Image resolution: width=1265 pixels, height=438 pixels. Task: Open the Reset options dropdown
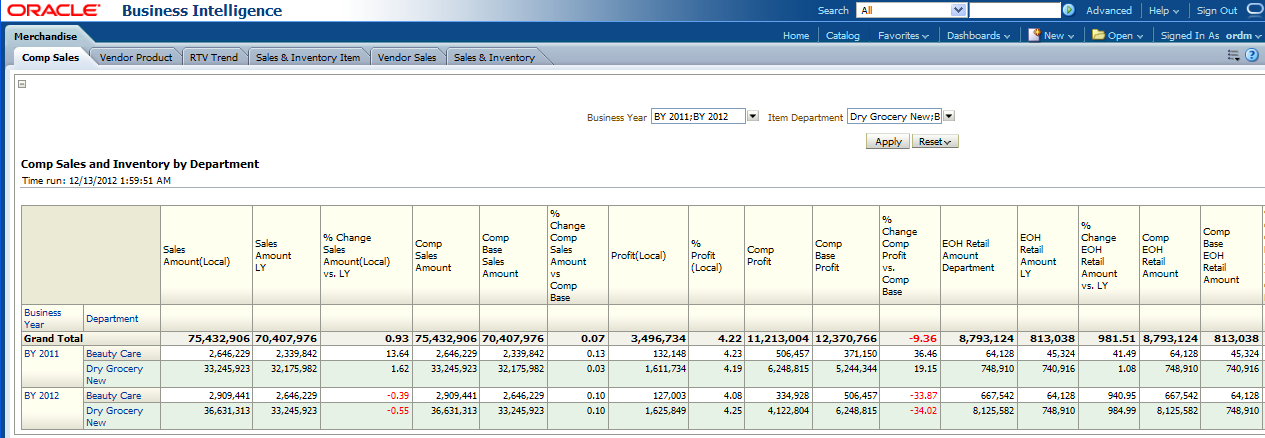(935, 142)
